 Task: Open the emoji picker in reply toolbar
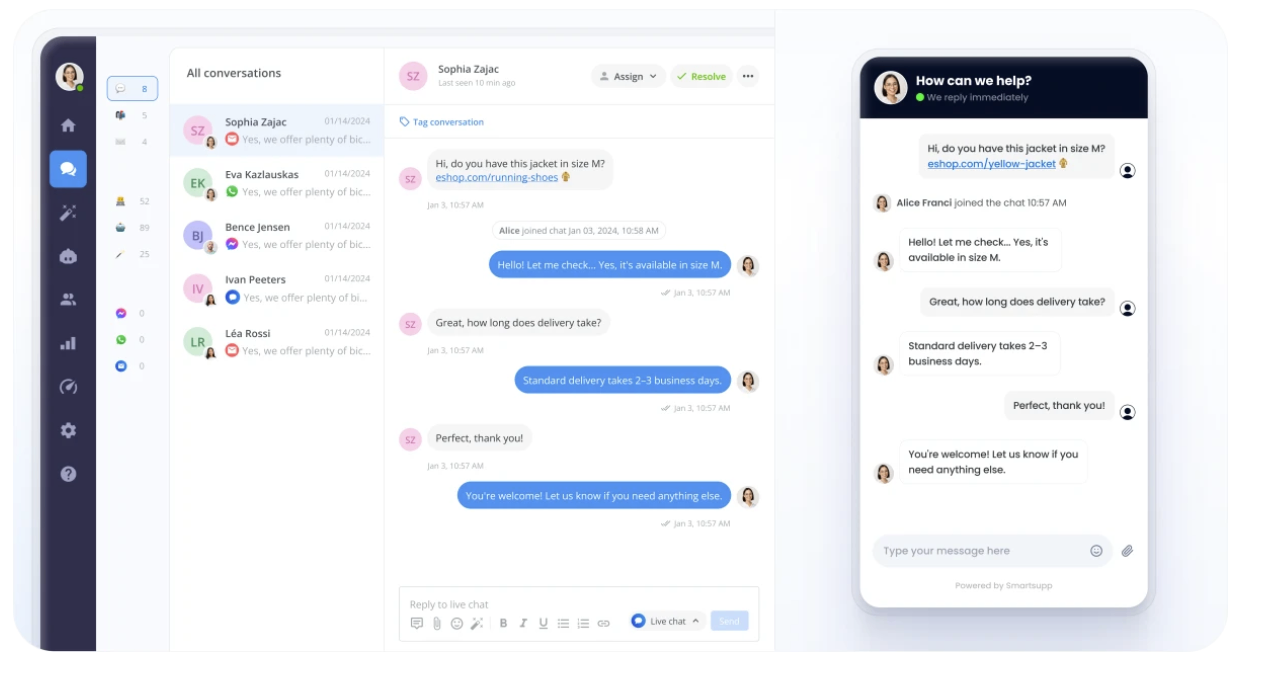(x=457, y=623)
